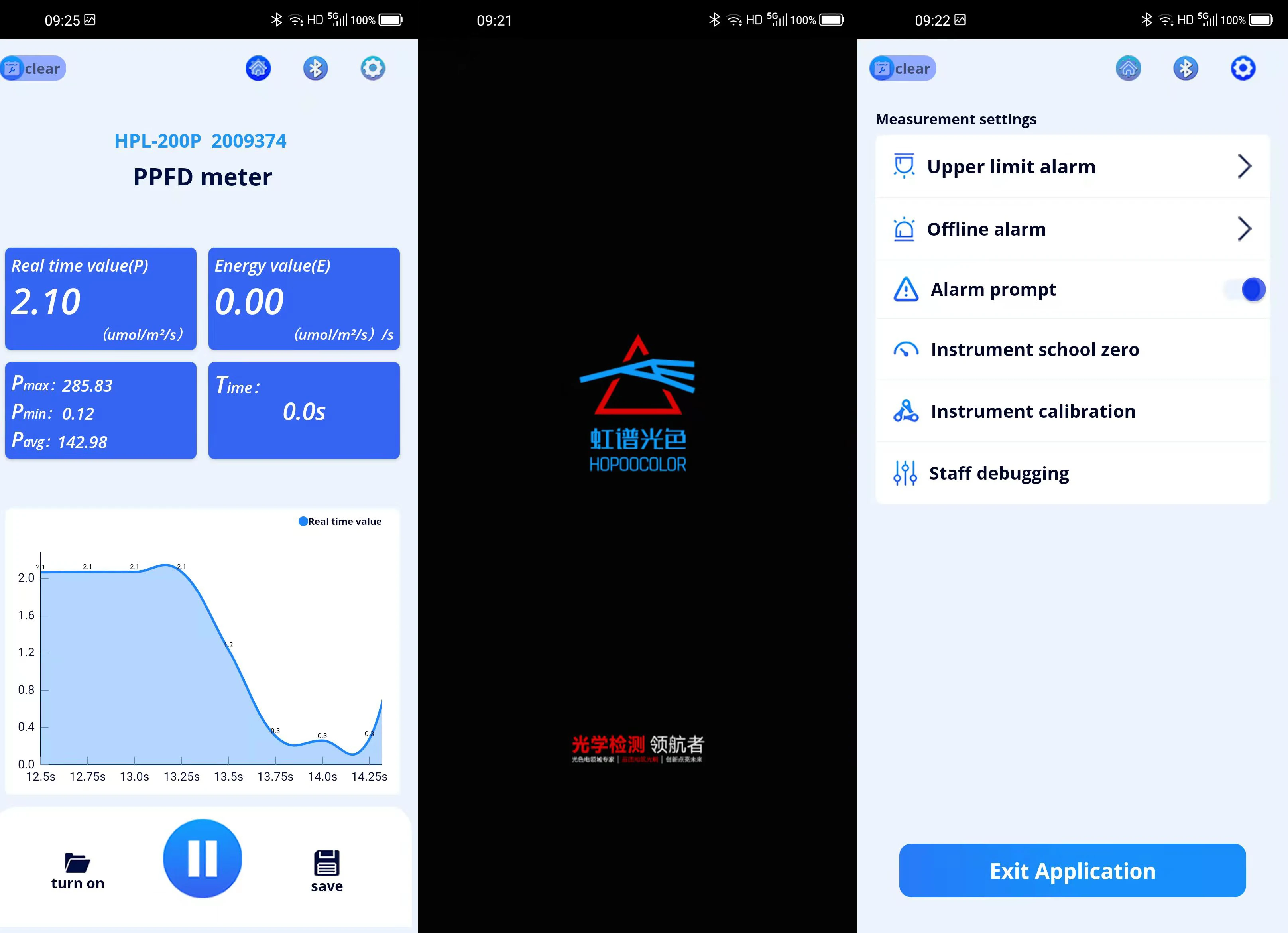Image resolution: width=1288 pixels, height=933 pixels.
Task: Tap the Bluetooth connection icon
Action: click(x=315, y=67)
